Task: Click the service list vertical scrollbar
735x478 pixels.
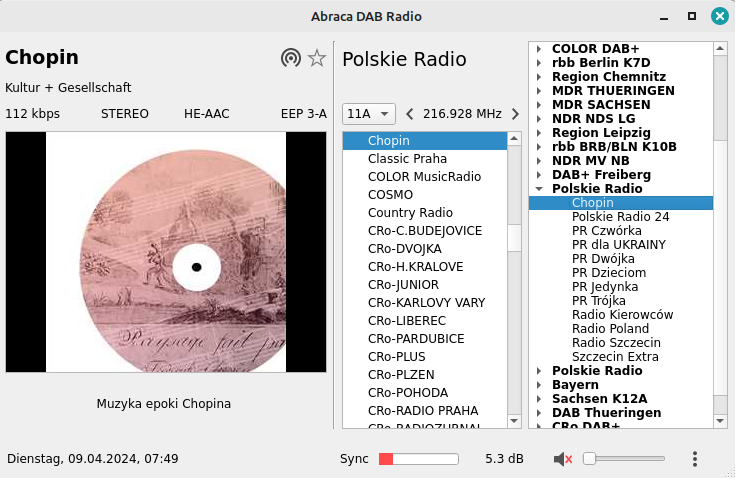Action: (514, 300)
